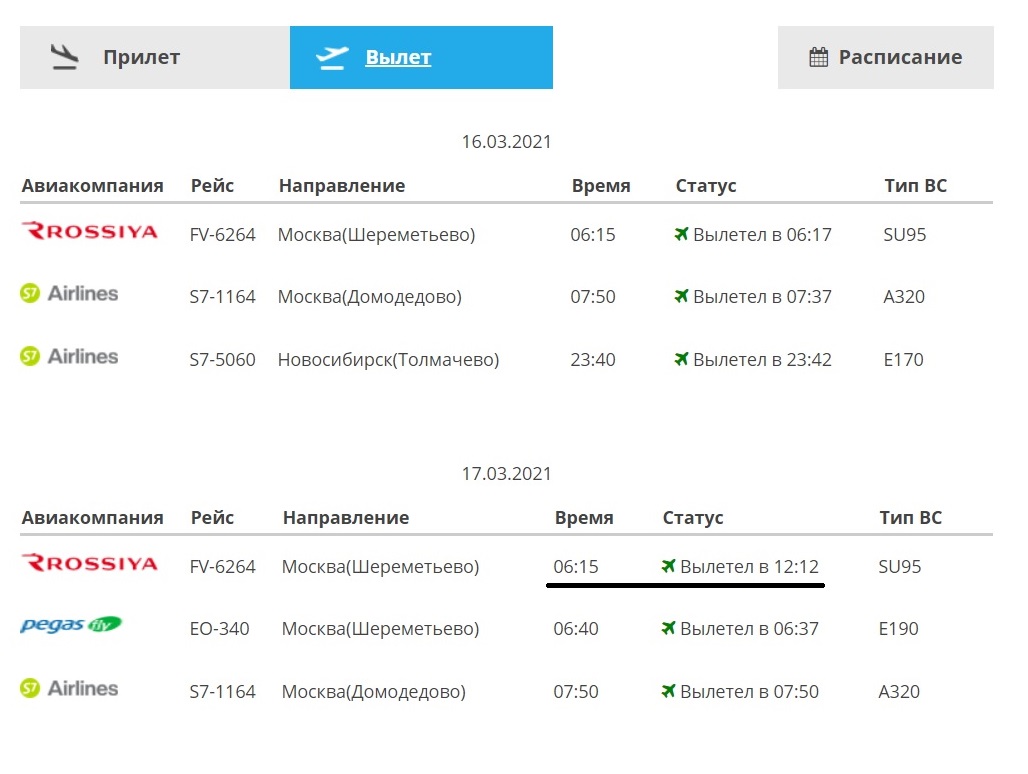Click Тип ВС header in the 17.03.2021 table

pos(911,518)
